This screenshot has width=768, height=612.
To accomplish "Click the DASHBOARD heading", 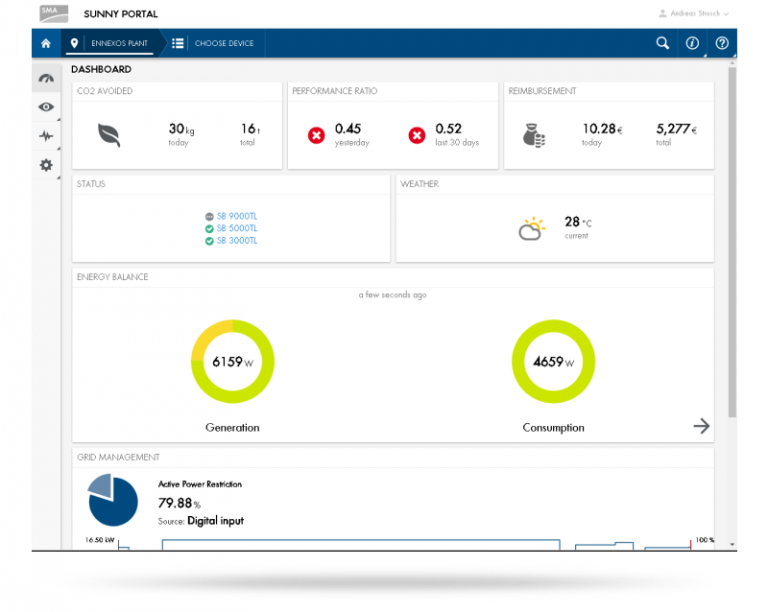I will 101,70.
